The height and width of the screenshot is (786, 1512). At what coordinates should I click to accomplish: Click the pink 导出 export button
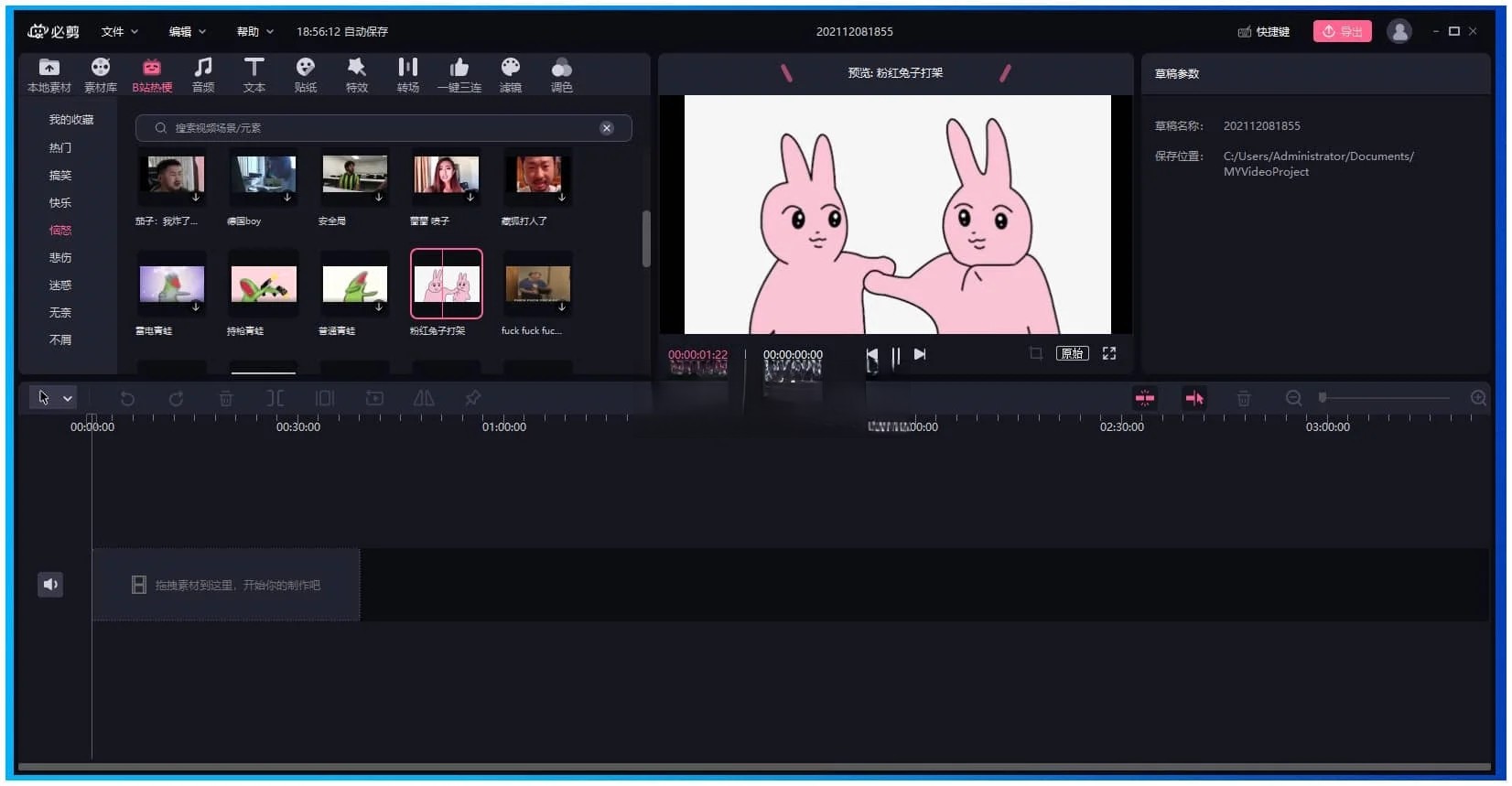(1342, 31)
